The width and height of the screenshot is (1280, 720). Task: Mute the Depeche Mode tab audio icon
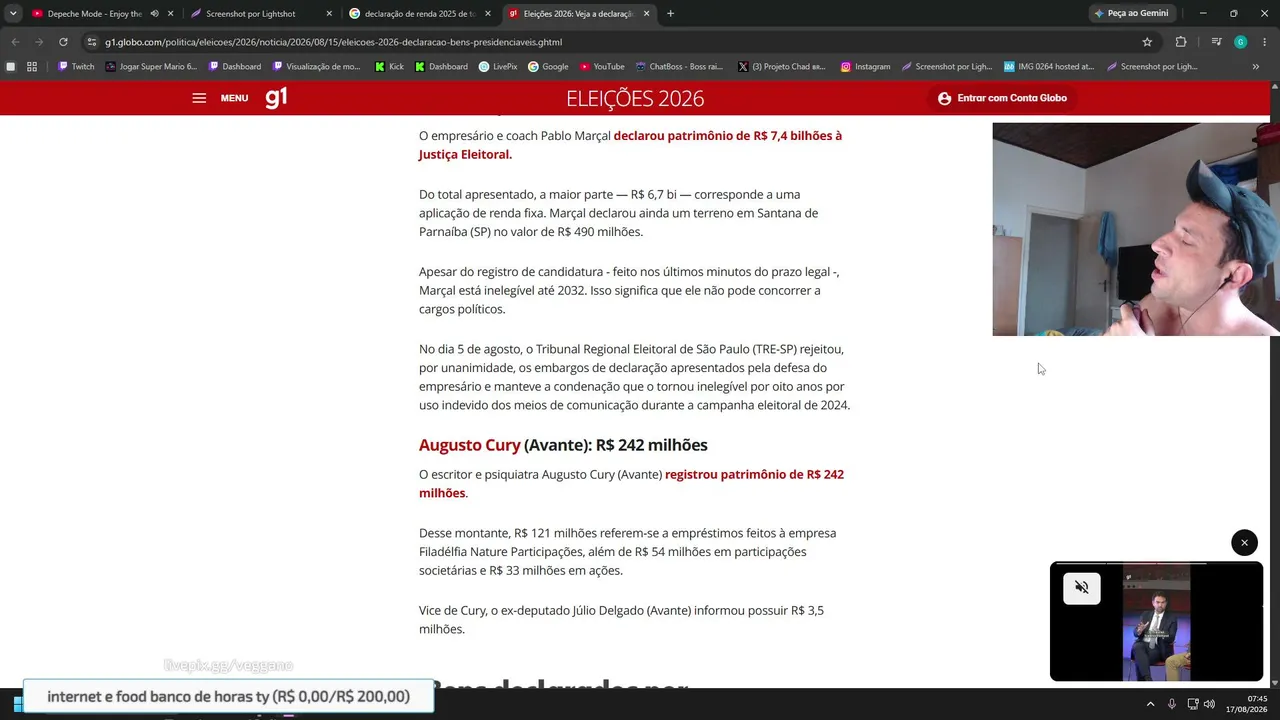point(154,14)
